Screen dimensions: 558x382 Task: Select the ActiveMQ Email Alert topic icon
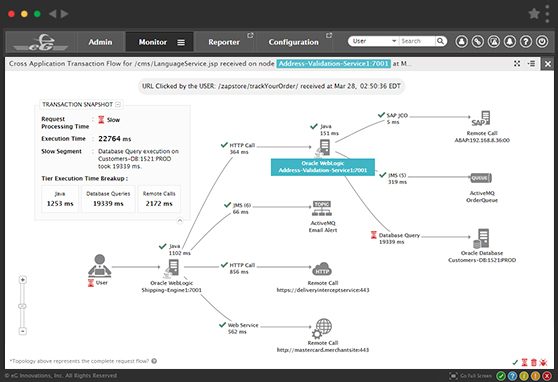coord(322,209)
